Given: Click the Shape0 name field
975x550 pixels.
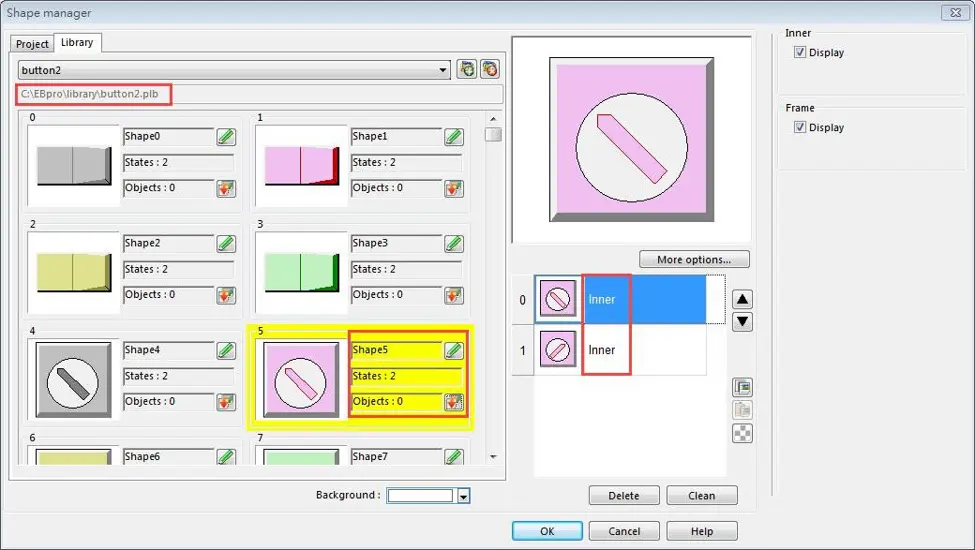Looking at the screenshot, I should pos(169,136).
